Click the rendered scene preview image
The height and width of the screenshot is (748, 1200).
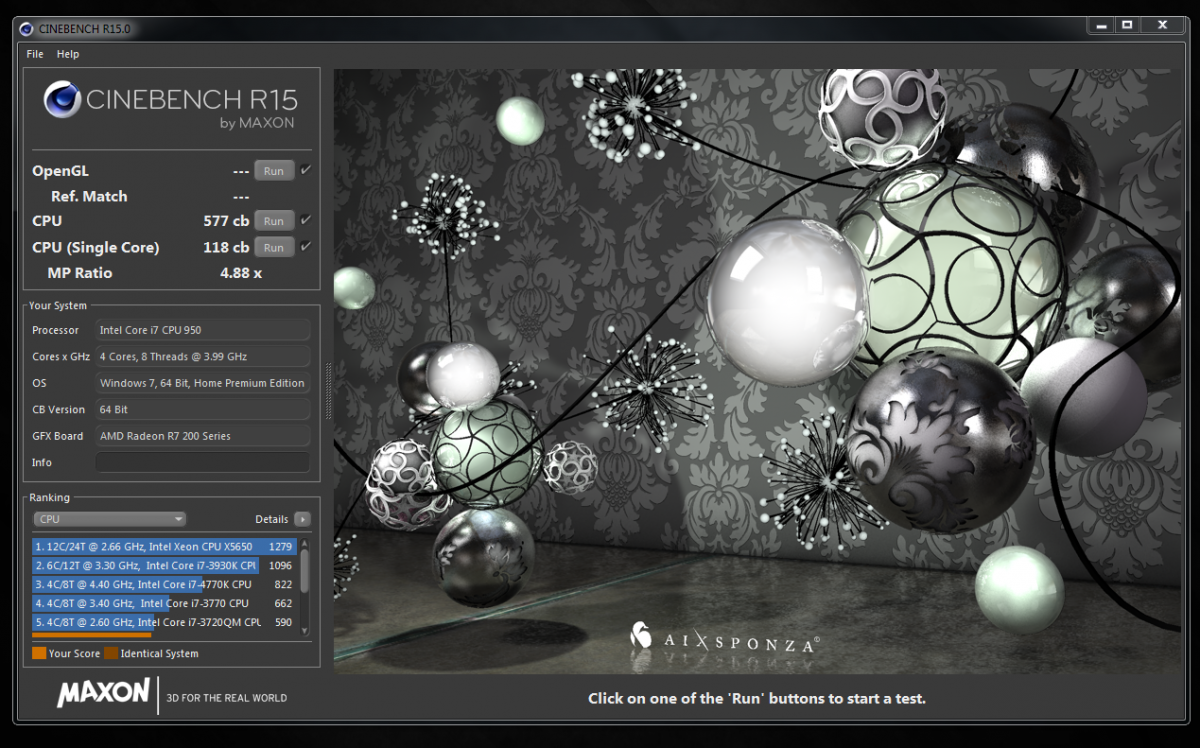click(x=757, y=371)
